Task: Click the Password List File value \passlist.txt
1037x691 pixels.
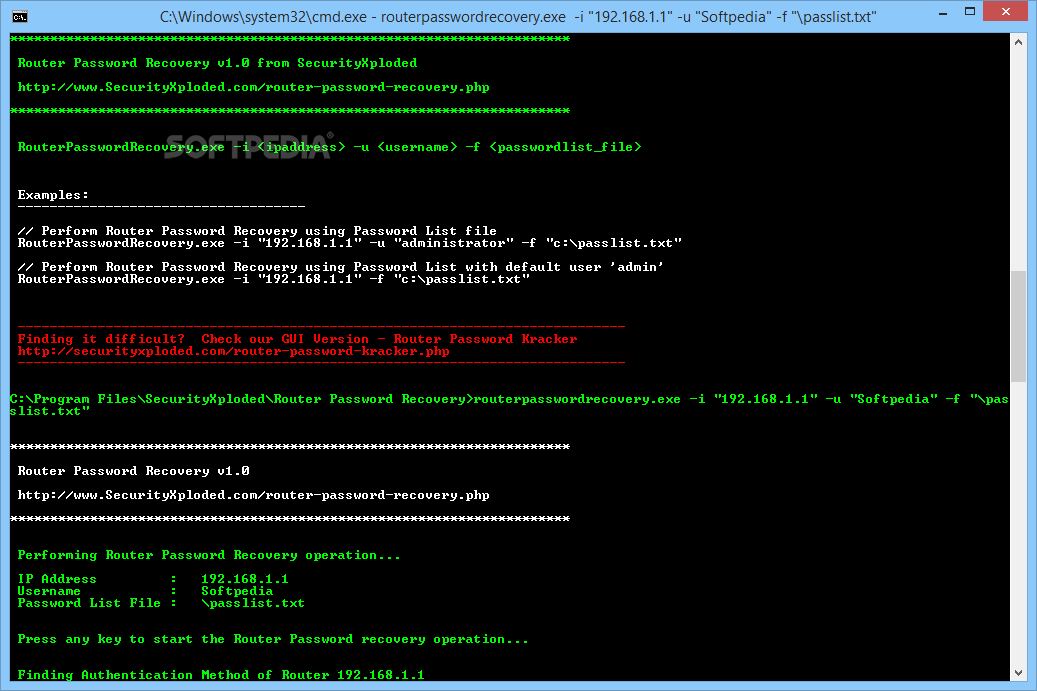Action: tap(253, 603)
